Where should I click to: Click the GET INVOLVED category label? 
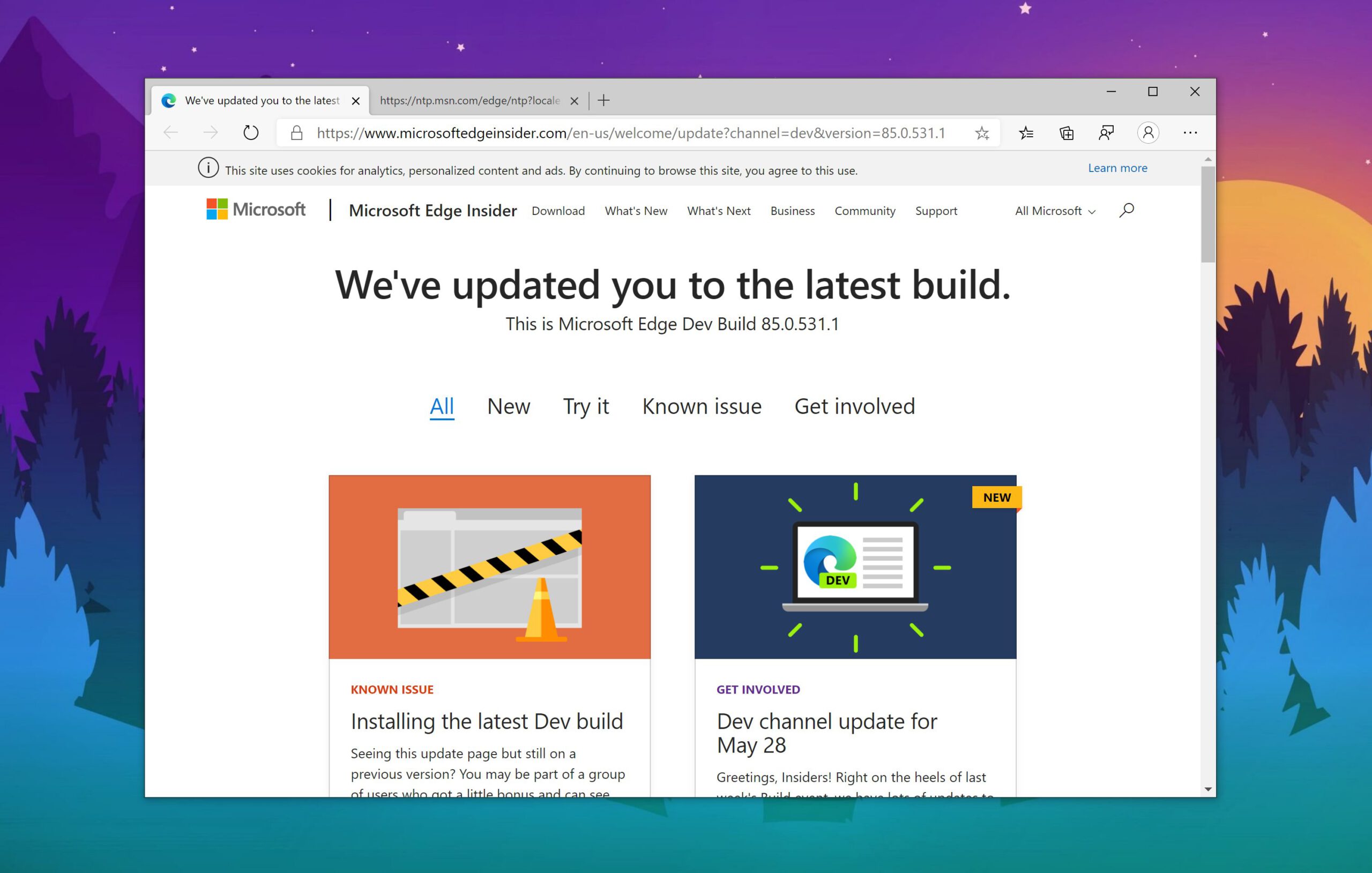tap(758, 690)
